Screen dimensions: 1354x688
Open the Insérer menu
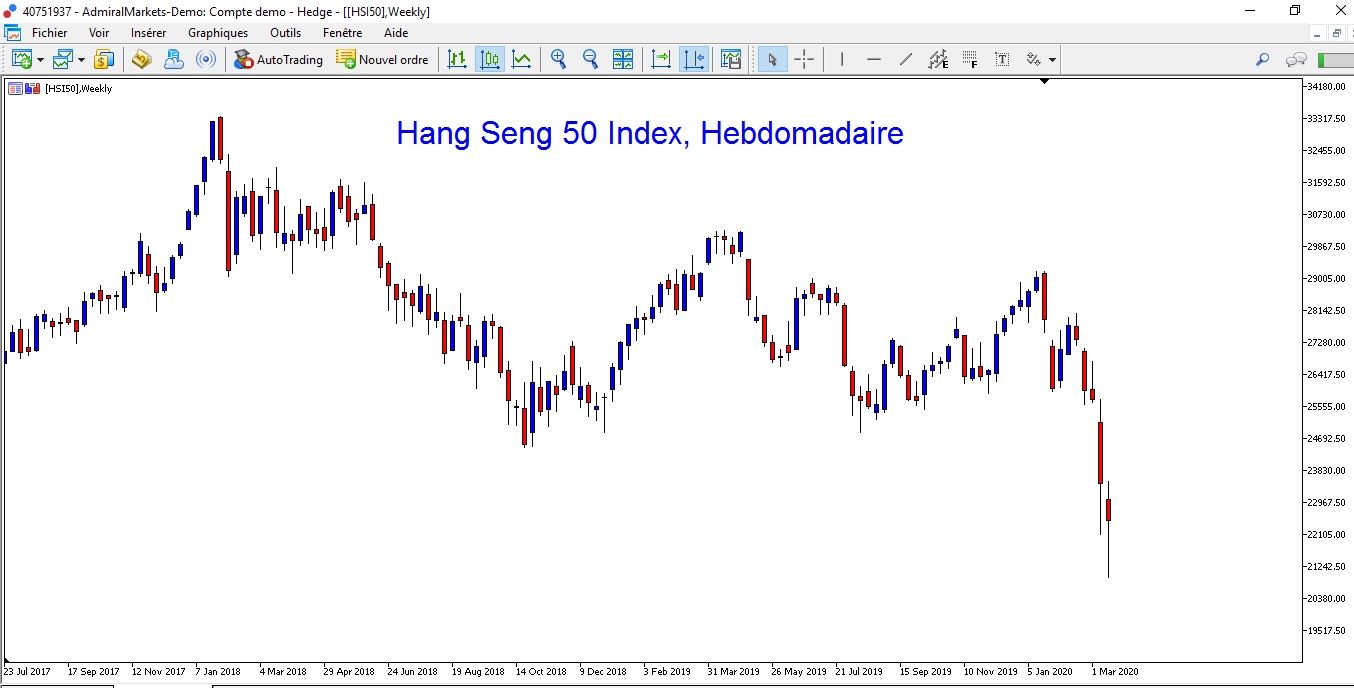(148, 33)
